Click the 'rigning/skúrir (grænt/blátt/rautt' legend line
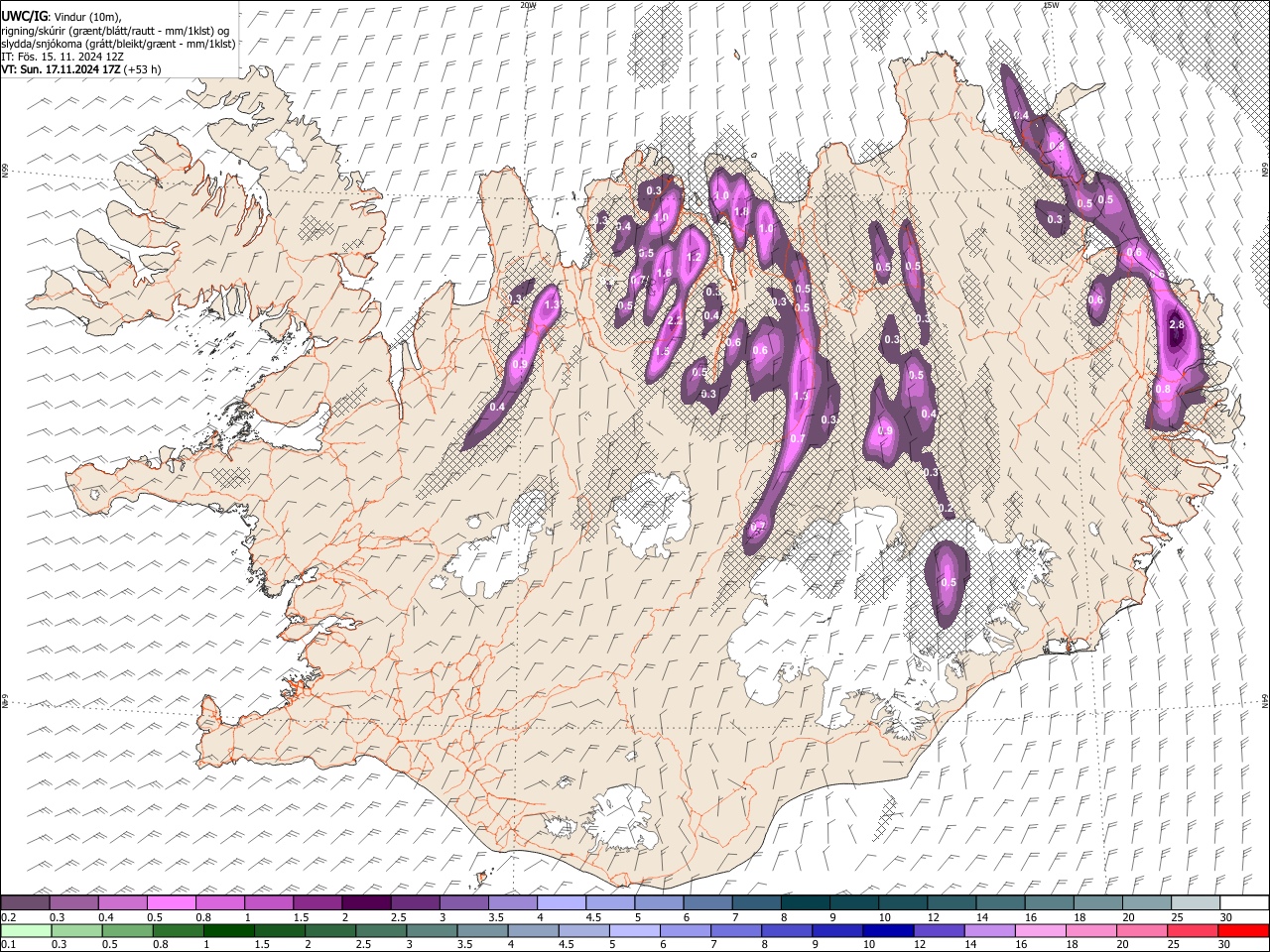 [x=115, y=31]
